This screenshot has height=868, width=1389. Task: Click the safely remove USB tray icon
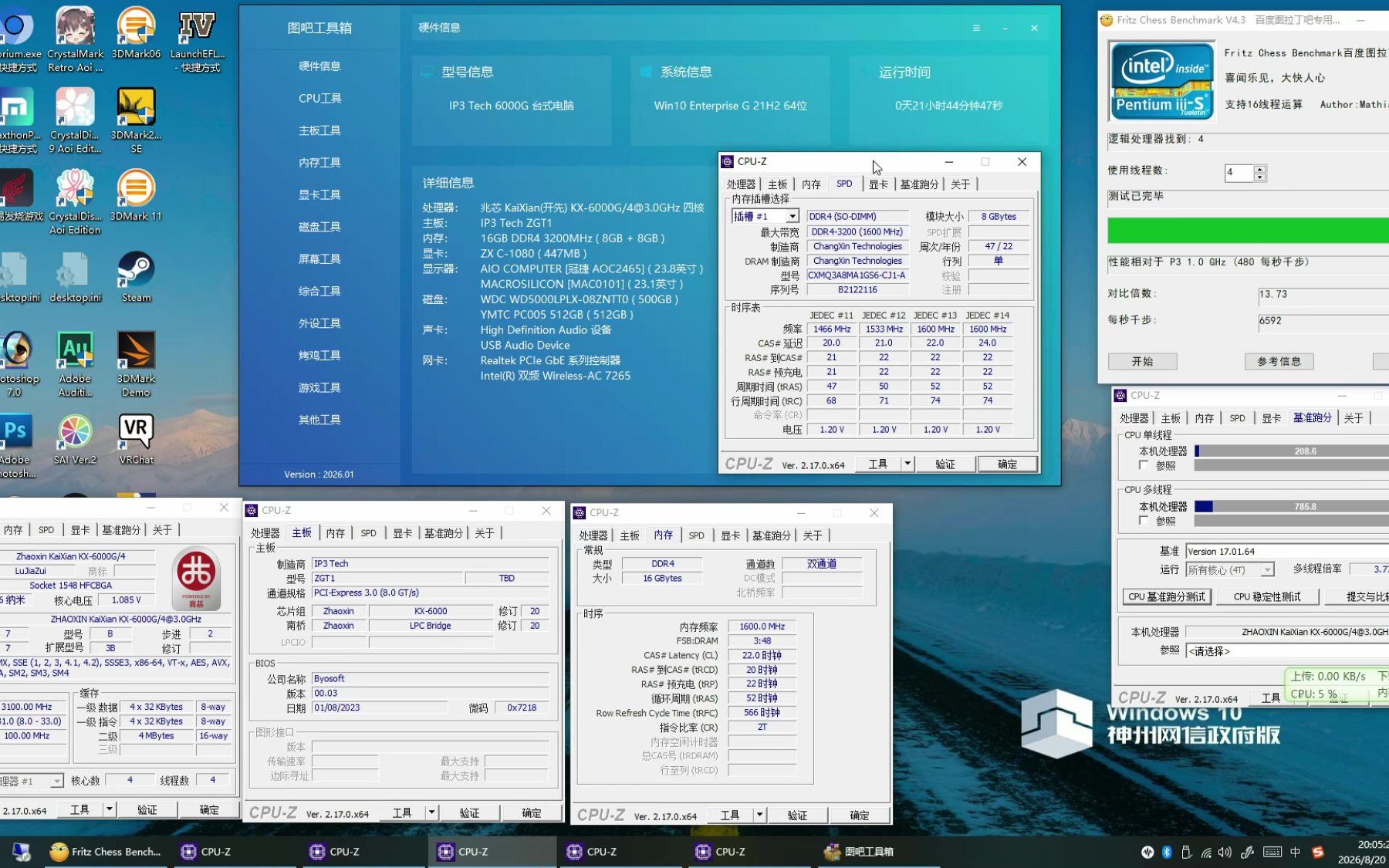tap(1186, 852)
